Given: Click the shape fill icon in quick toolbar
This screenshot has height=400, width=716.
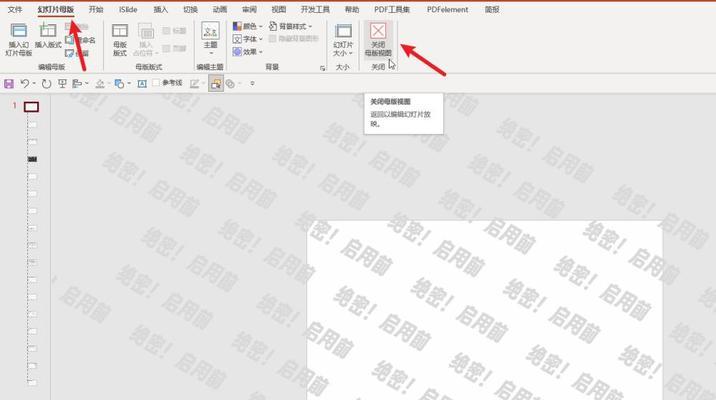Looking at the screenshot, I should pos(100,84).
